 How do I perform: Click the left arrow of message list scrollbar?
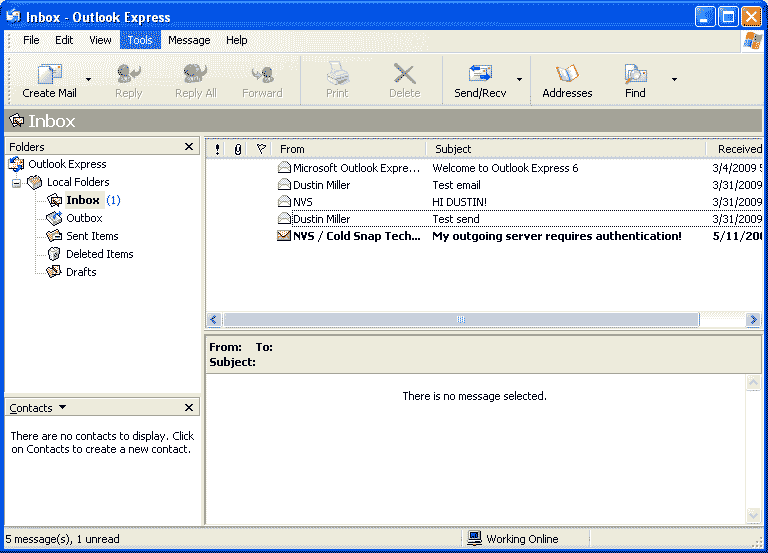(x=214, y=320)
